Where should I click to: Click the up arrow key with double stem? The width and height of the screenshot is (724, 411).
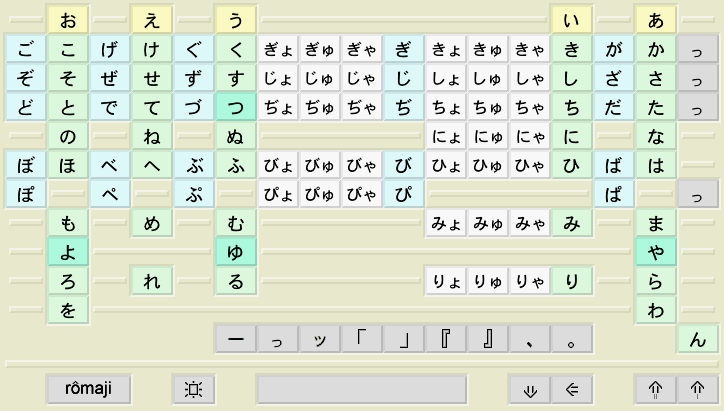click(656, 389)
